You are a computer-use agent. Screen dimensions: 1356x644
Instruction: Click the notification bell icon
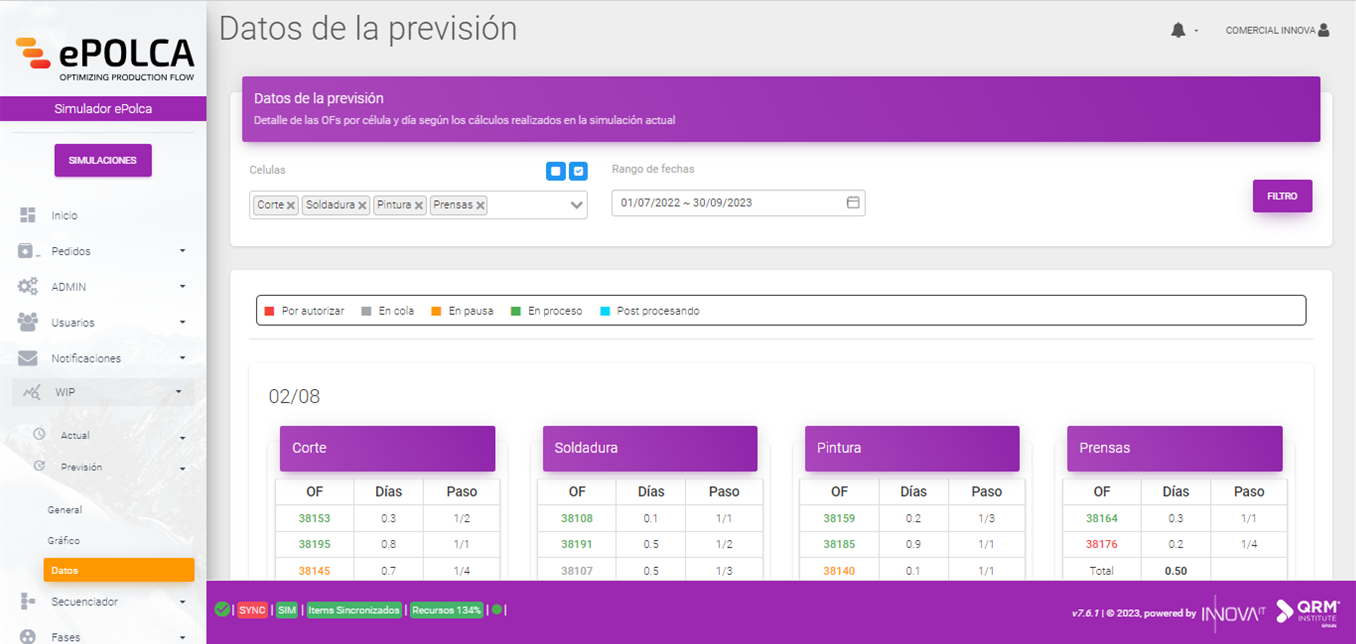click(x=1178, y=29)
